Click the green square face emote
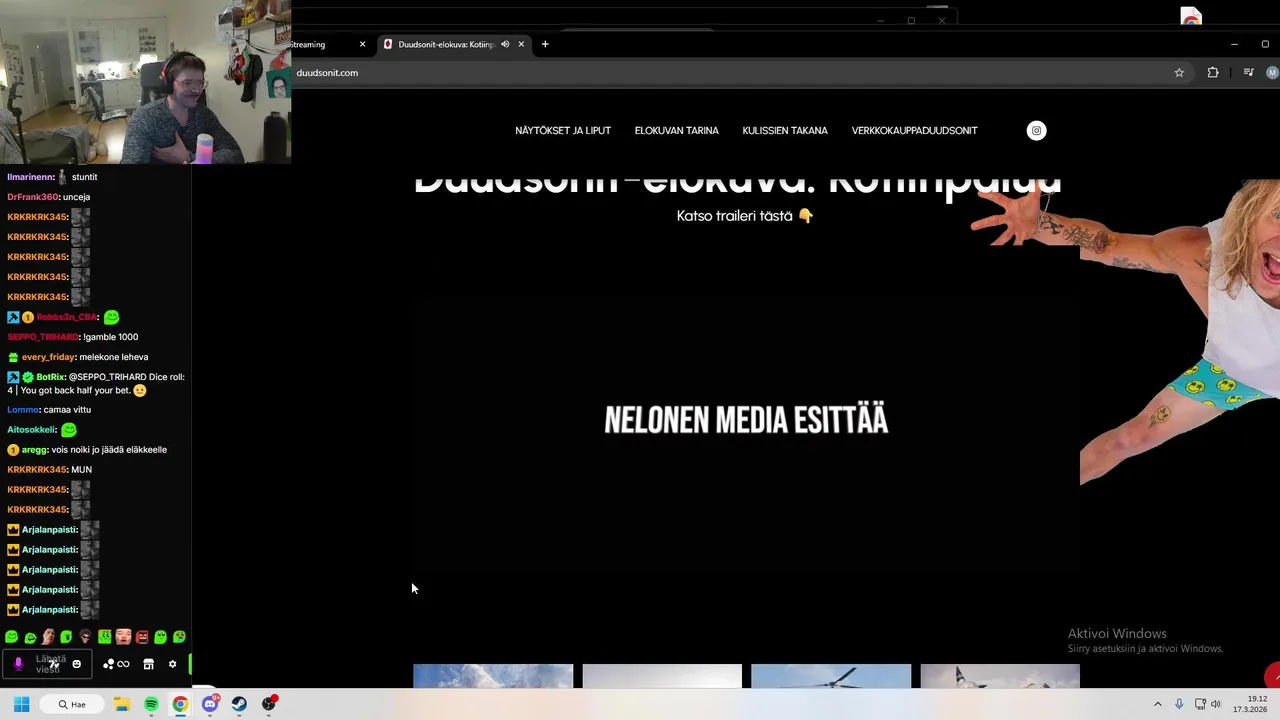Viewport: 1280px width, 720px height. tap(104, 637)
